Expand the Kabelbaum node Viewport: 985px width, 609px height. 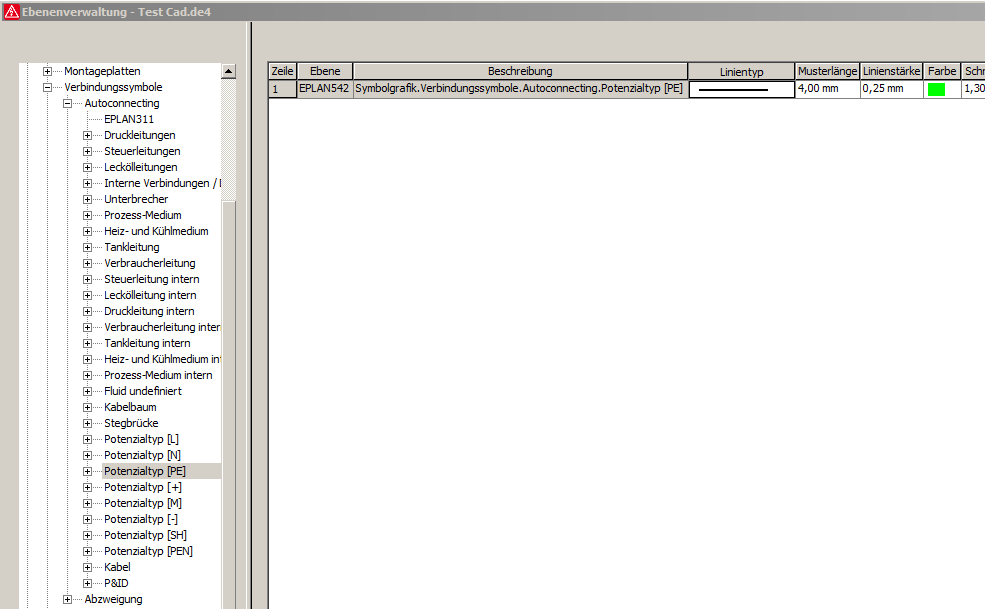pos(87,407)
